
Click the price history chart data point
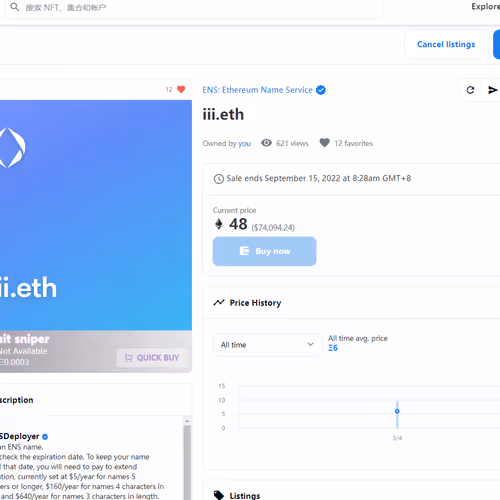click(x=397, y=411)
